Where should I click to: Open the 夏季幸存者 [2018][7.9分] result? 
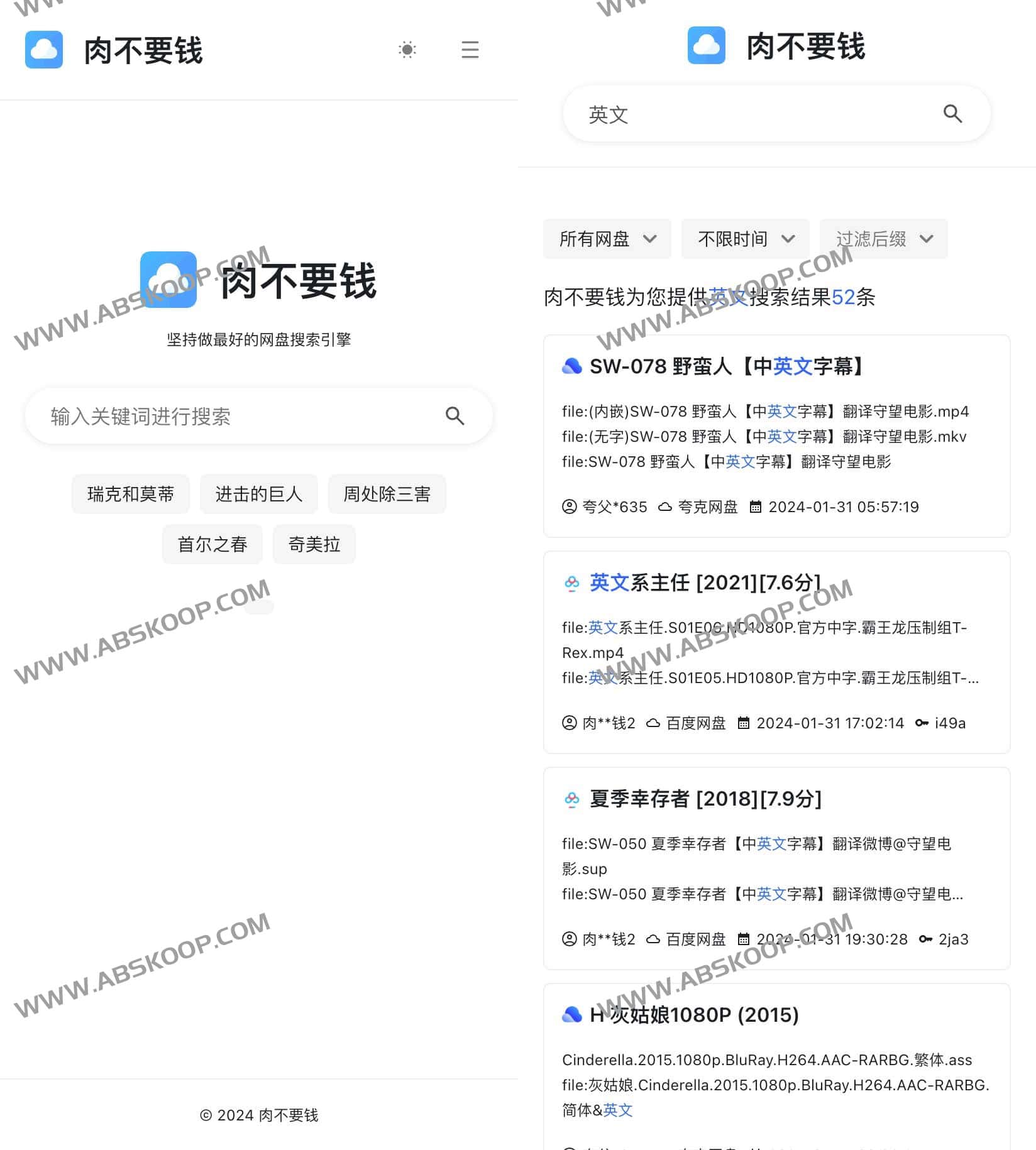[x=704, y=799]
